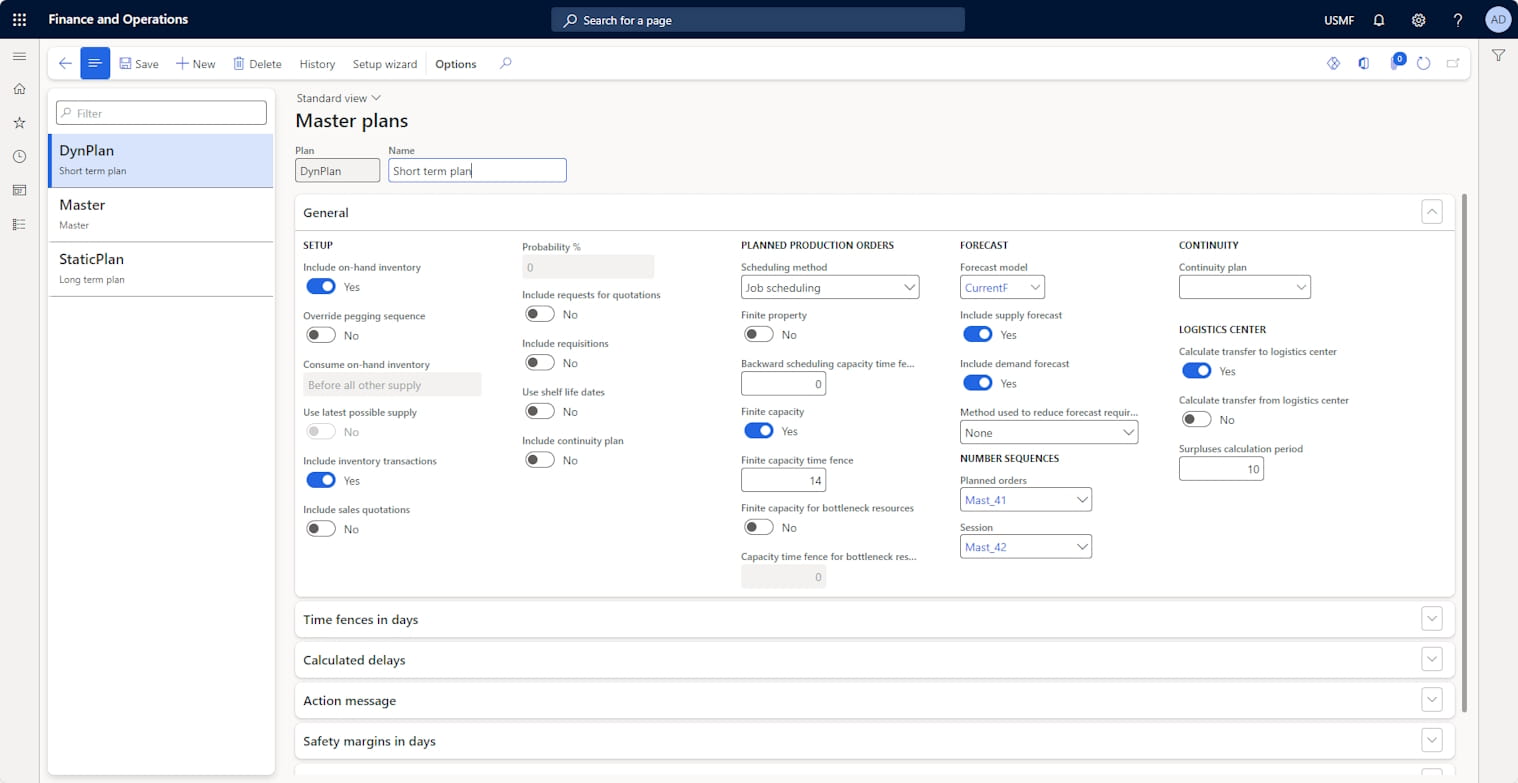
Task: Disable the Finite capacity toggle
Action: click(759, 430)
